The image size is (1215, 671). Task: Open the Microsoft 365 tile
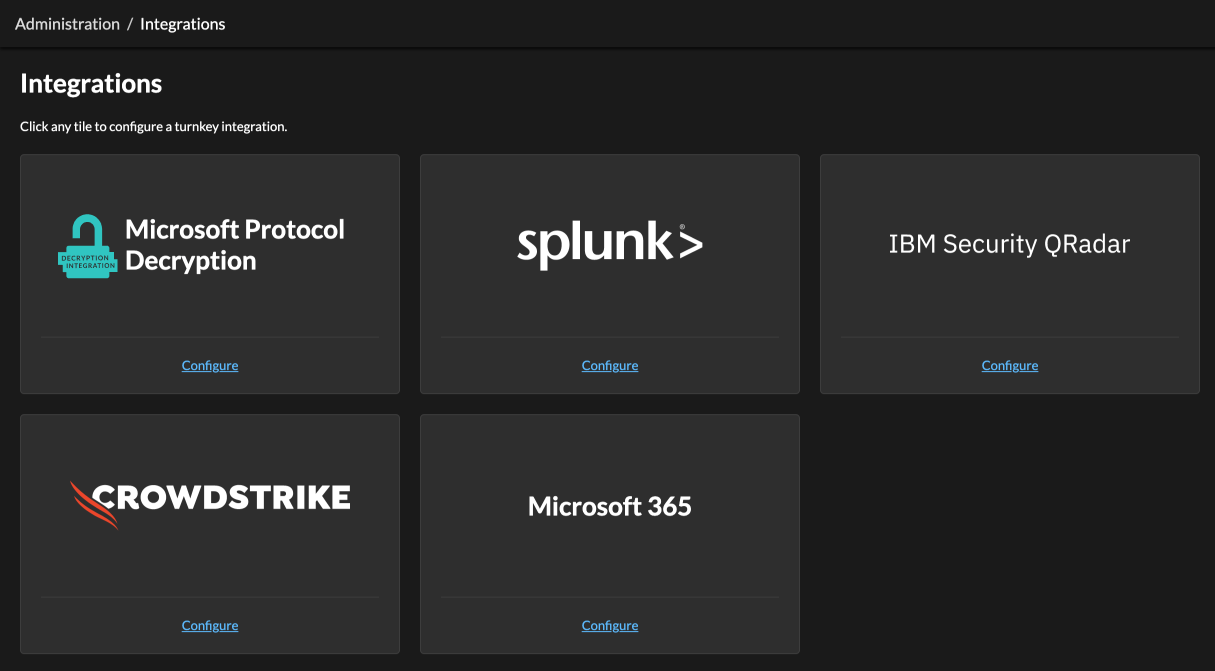610,534
